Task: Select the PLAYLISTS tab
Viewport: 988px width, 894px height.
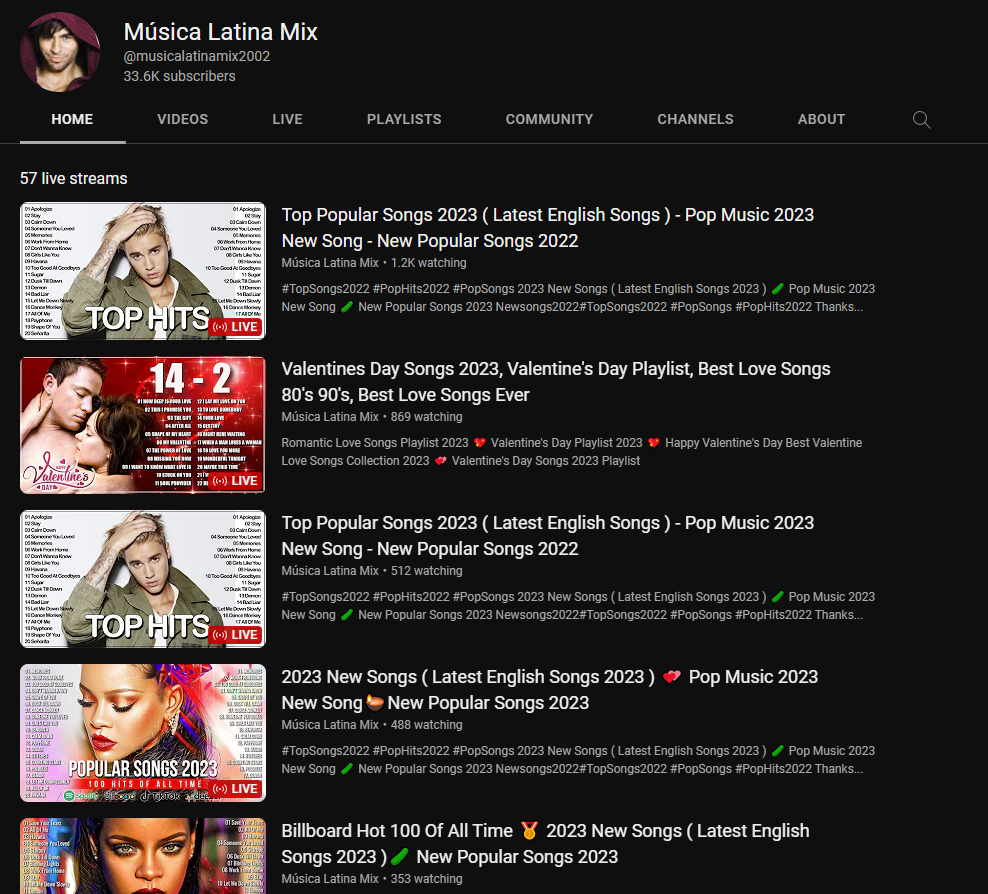Action: click(x=404, y=119)
